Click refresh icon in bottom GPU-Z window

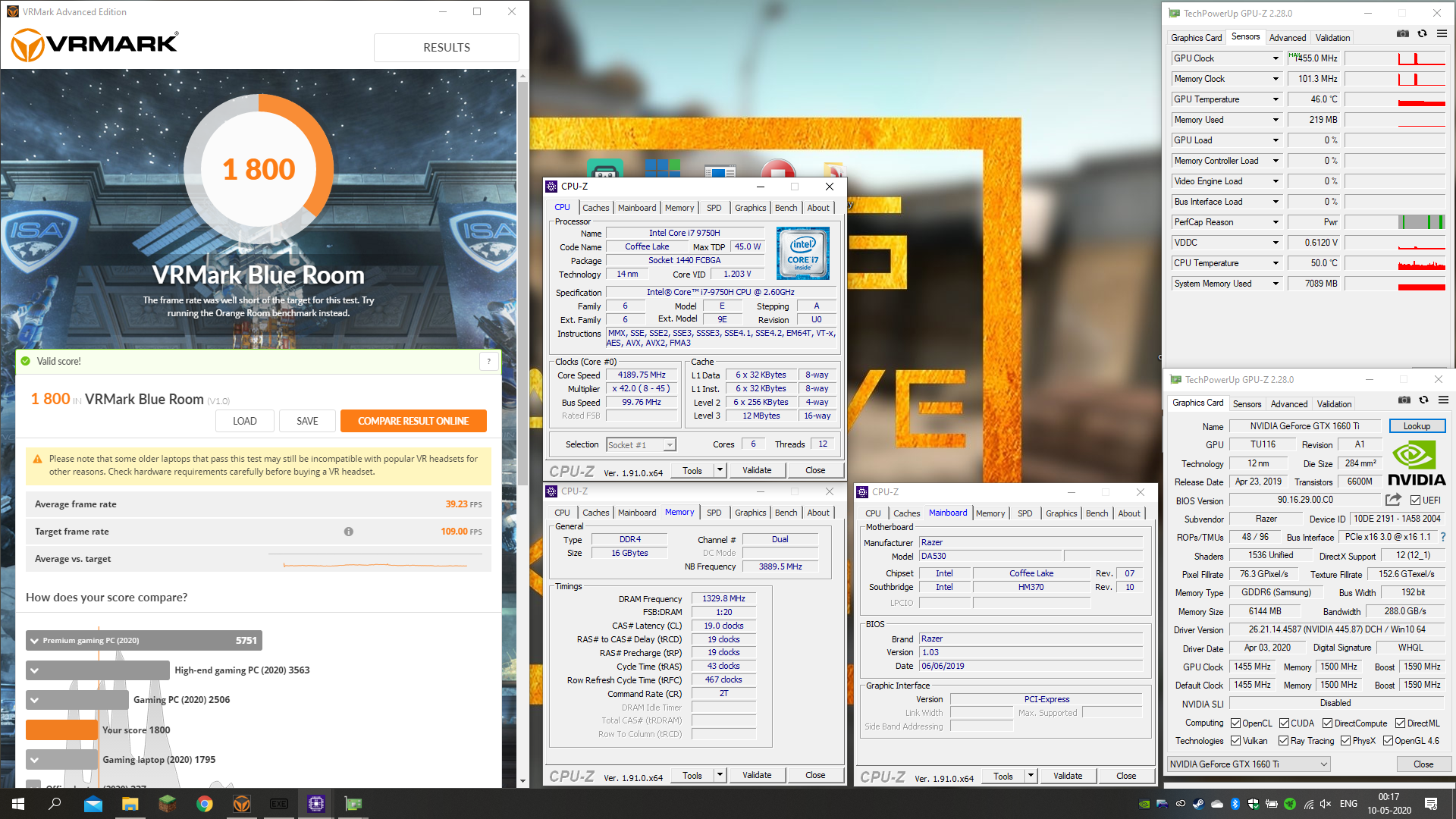pyautogui.click(x=1423, y=400)
